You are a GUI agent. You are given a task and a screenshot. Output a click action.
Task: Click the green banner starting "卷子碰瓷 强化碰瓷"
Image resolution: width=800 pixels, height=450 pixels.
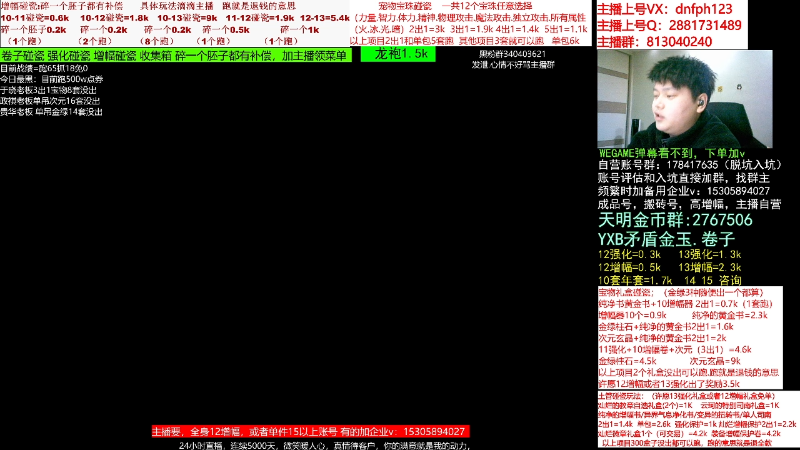point(176,55)
